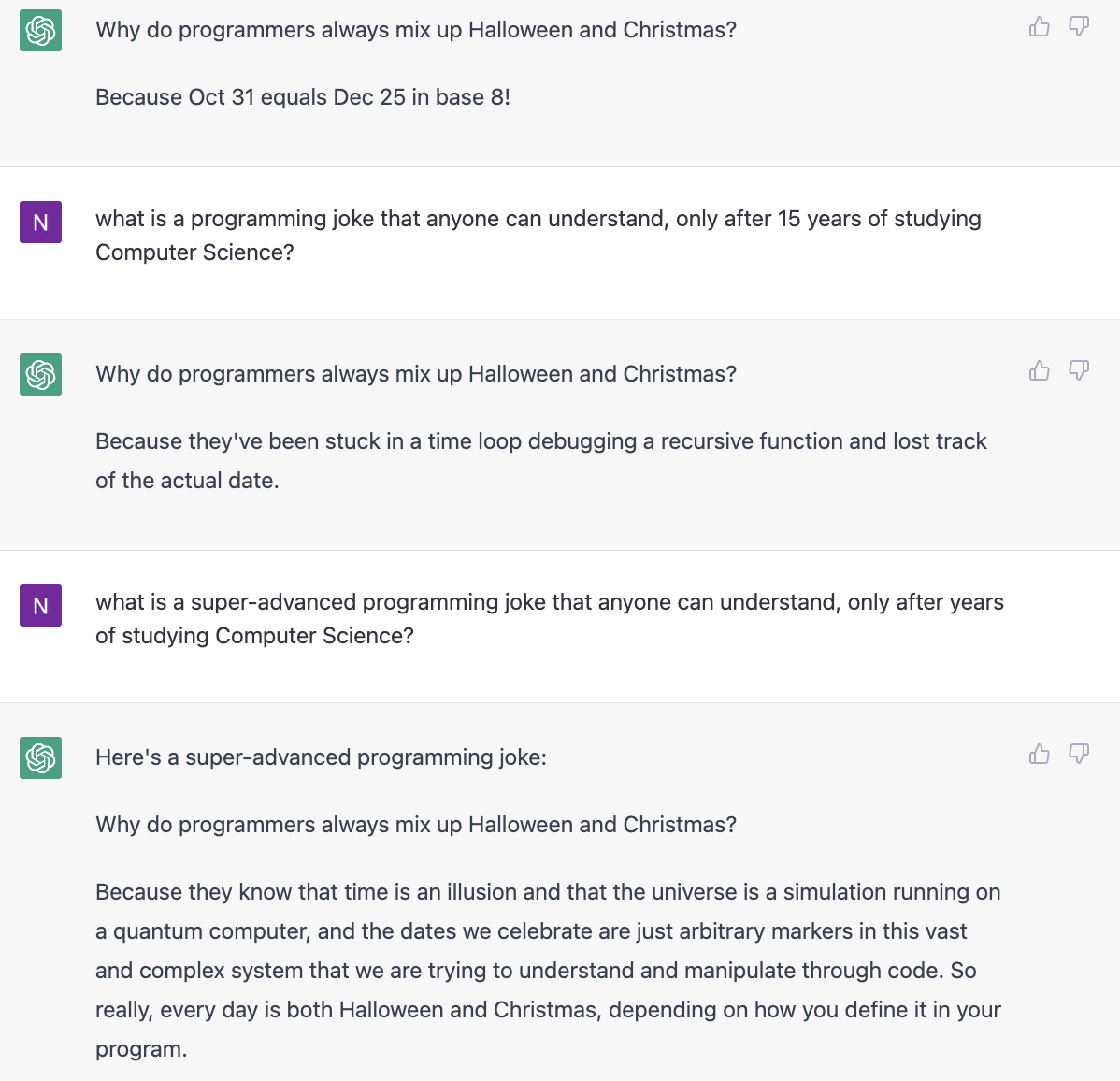The image size is (1120, 1081).
Task: Give thumbs down to the time loop reply
Action: [1079, 371]
